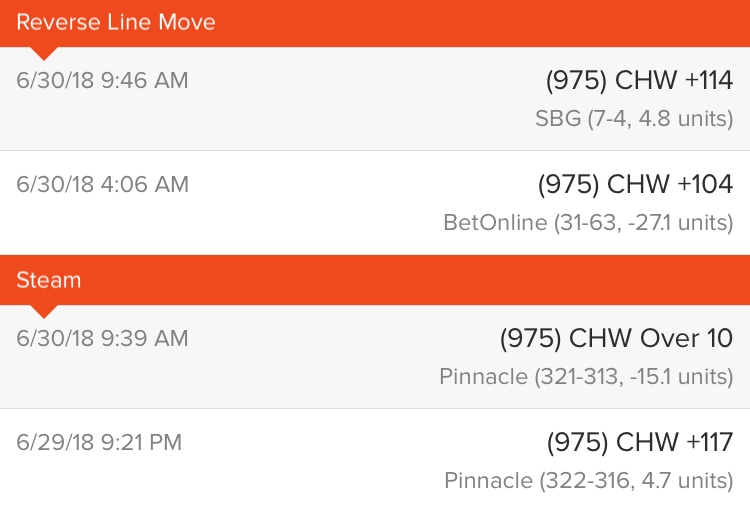This screenshot has width=750, height=509.
Task: Select the (975) CHW Over 10 line
Action: [617, 338]
